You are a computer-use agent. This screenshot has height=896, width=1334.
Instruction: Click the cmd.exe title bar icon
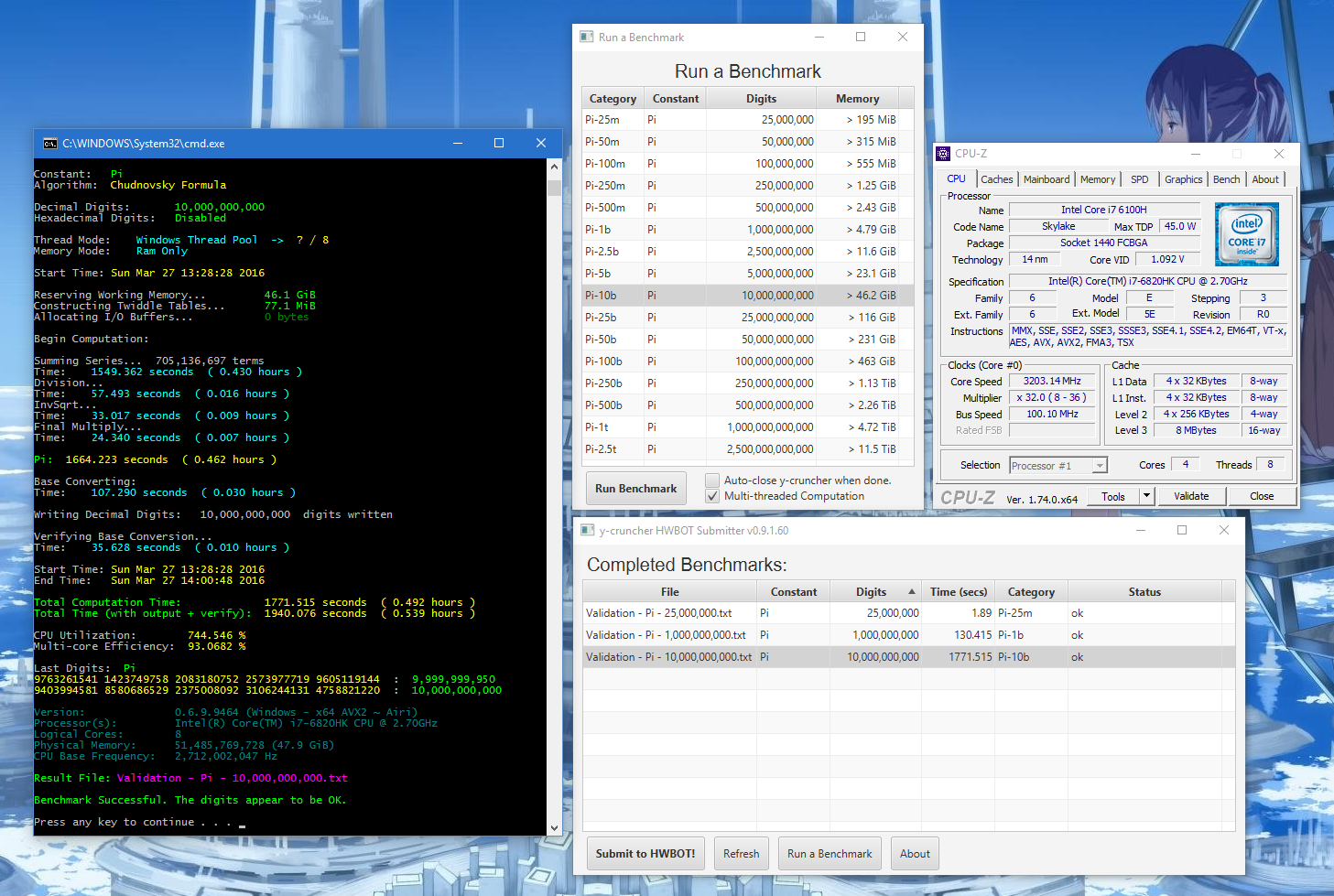click(50, 143)
